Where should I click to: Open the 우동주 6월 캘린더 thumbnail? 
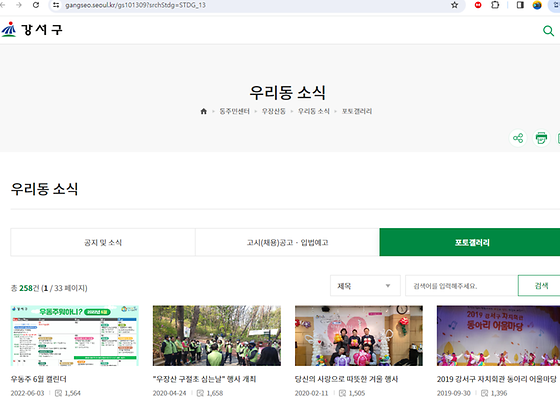pyautogui.click(x=74, y=335)
